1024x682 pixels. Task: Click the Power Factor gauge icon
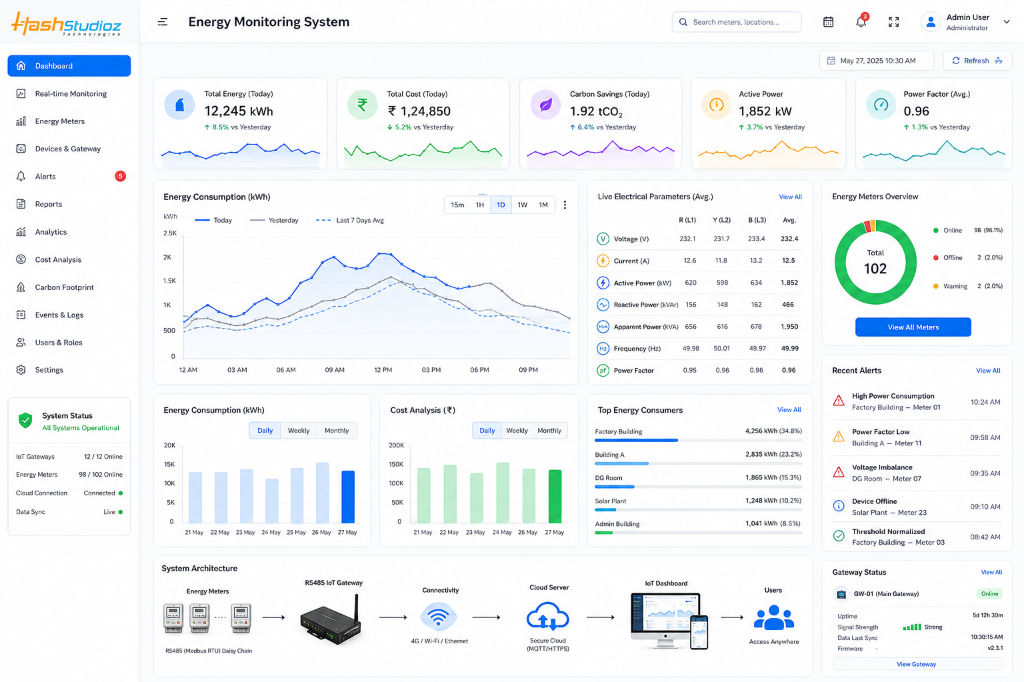coord(881,105)
